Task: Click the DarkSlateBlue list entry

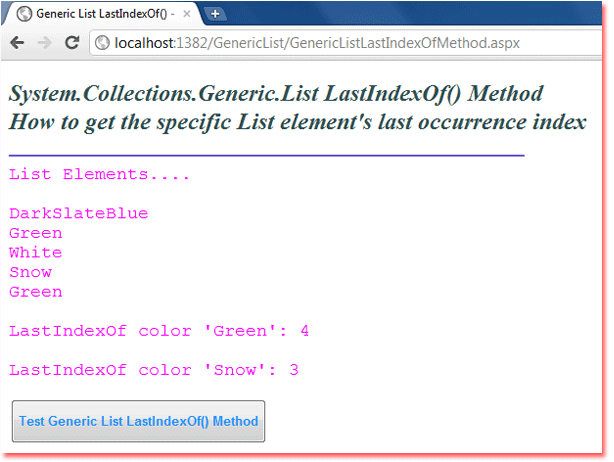Action: [x=79, y=213]
